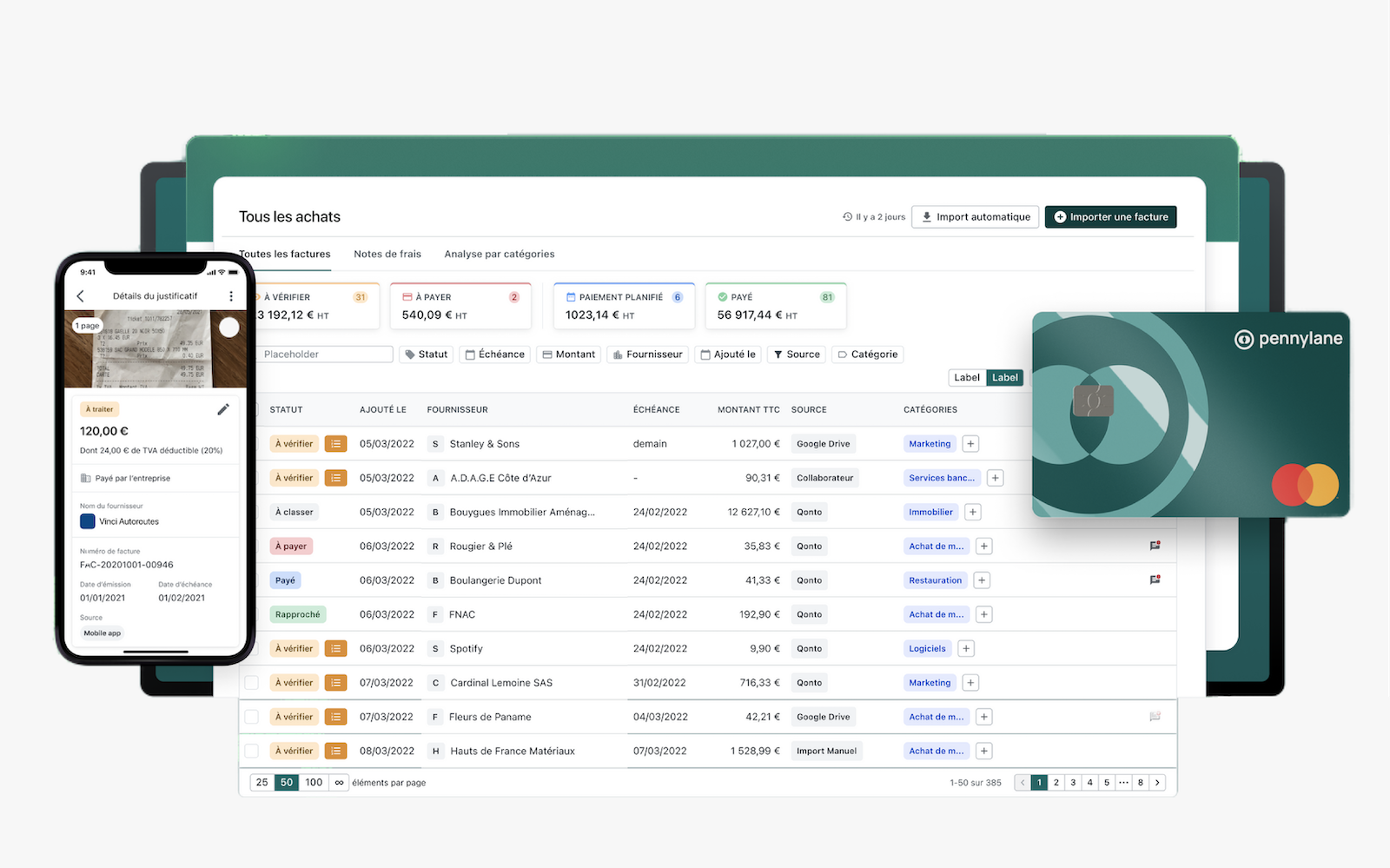
Task: Open the edit pencil icon on the mobile receipt
Action: 224,408
